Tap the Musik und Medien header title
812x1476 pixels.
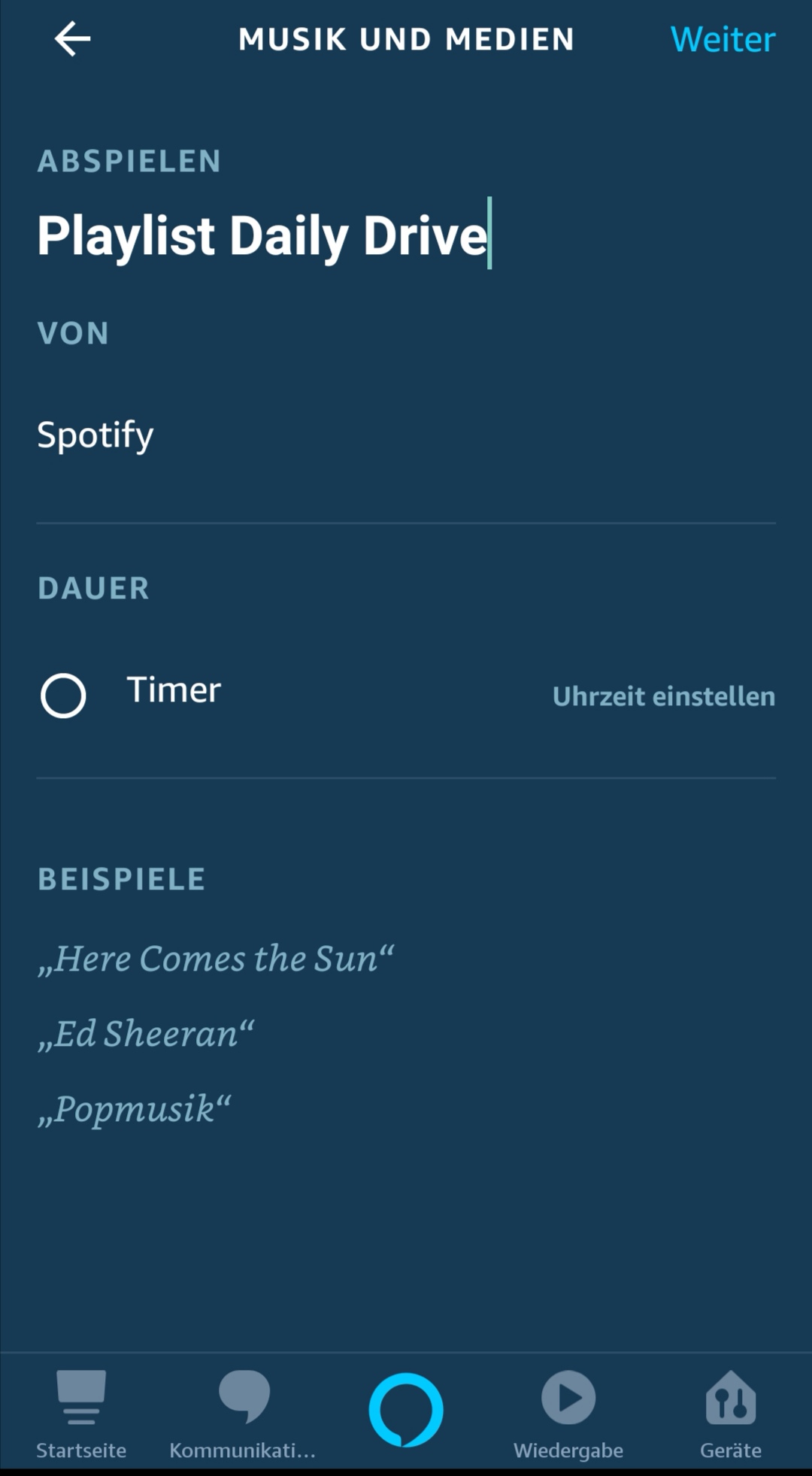406,39
